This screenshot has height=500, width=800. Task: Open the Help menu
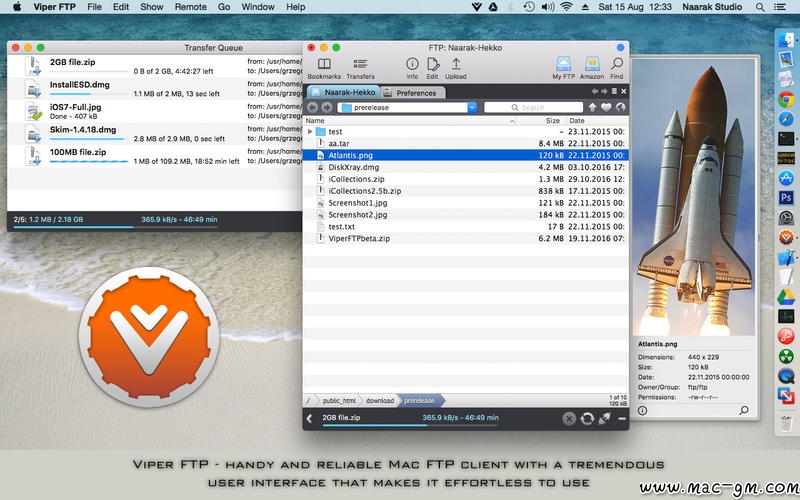[x=295, y=7]
